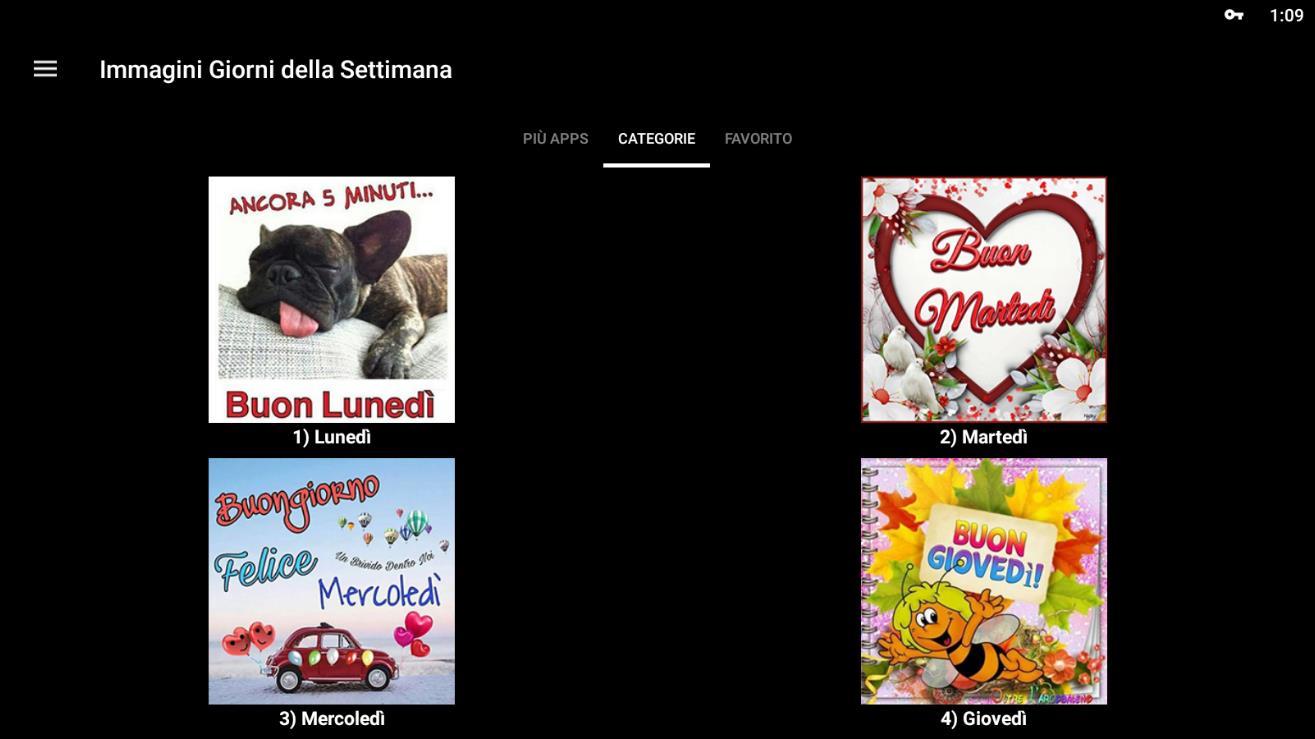Open the Buon Lunedì bulldog thumbnail
The width and height of the screenshot is (1315, 739).
click(x=331, y=300)
